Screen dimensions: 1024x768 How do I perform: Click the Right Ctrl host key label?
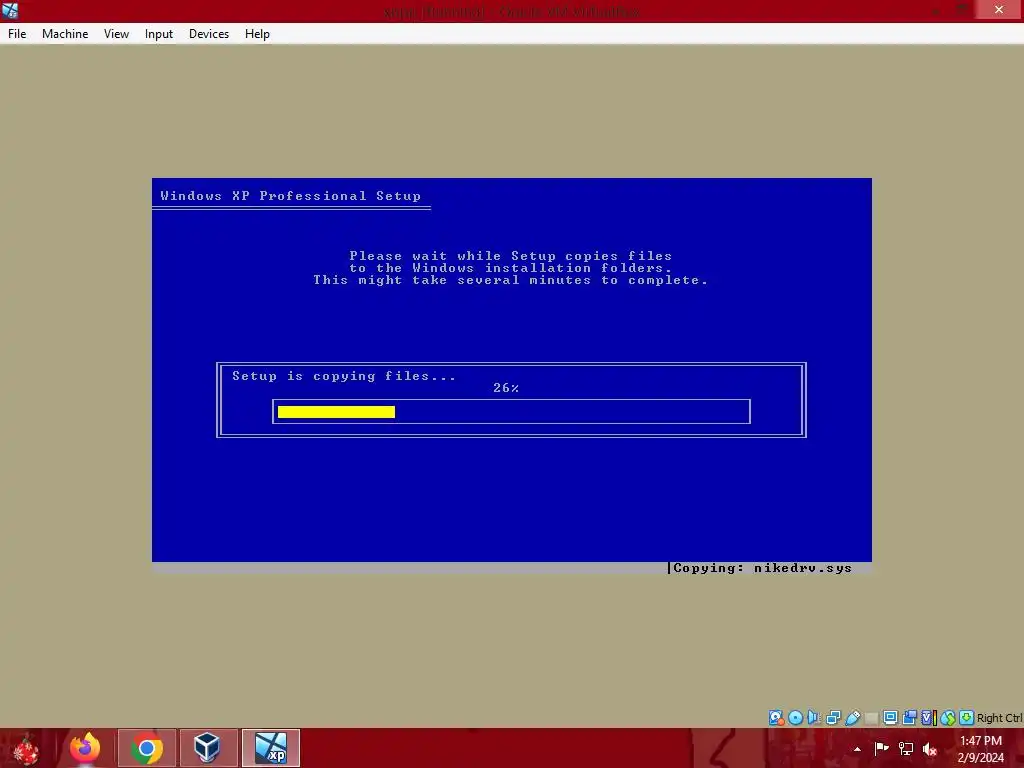pyautogui.click(x=999, y=718)
